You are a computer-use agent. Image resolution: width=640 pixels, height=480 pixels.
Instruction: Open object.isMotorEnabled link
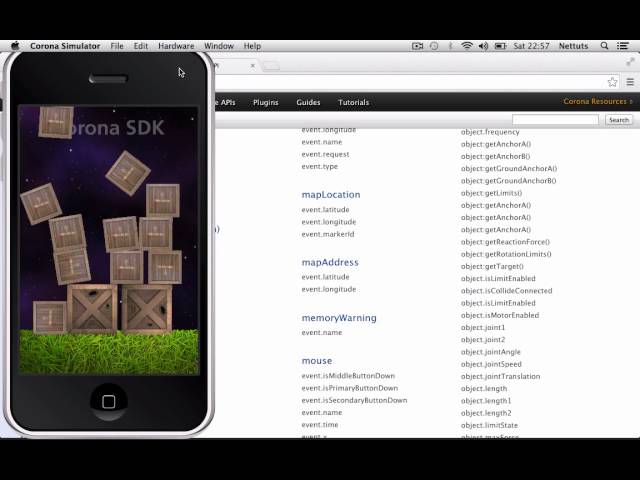pos(500,315)
